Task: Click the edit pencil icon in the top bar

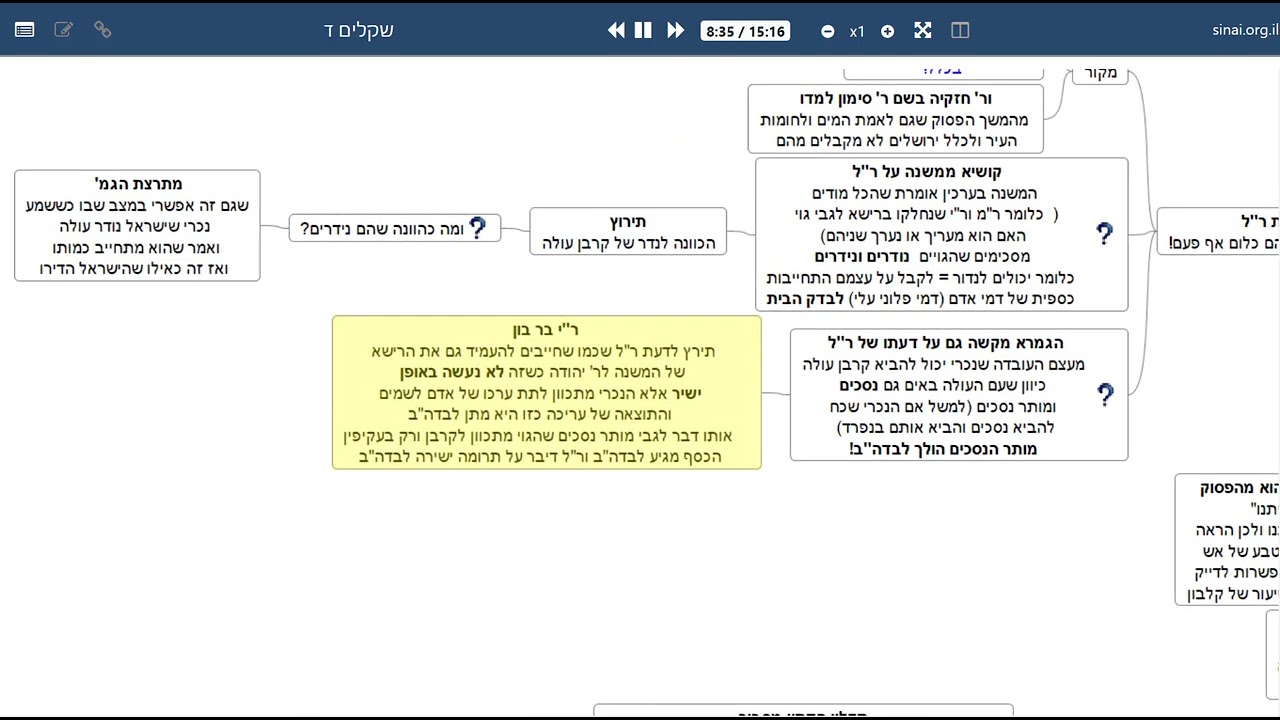Action: pyautogui.click(x=63, y=30)
